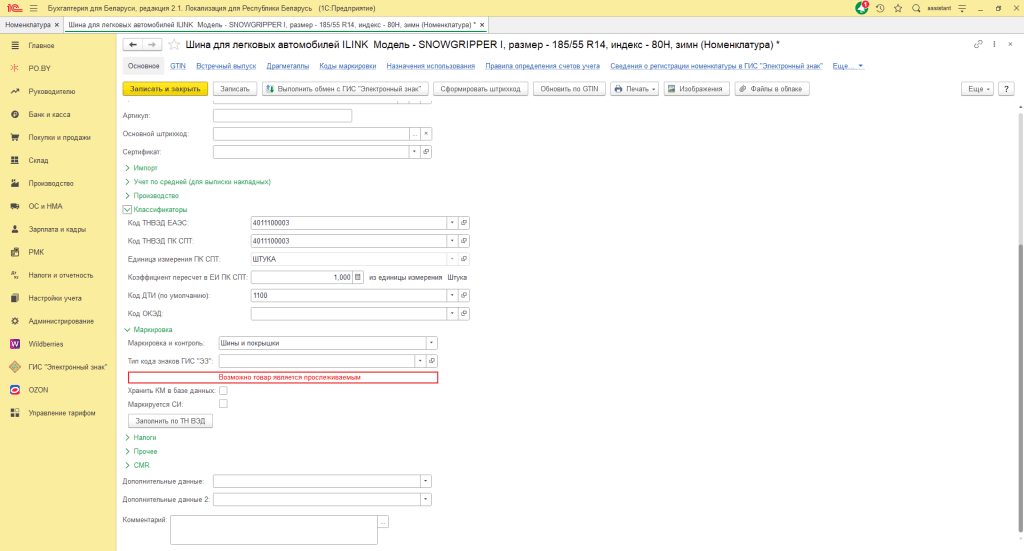Click Заполнить по ТН ВЭД button
This screenshot has width=1024, height=551.
(170, 421)
